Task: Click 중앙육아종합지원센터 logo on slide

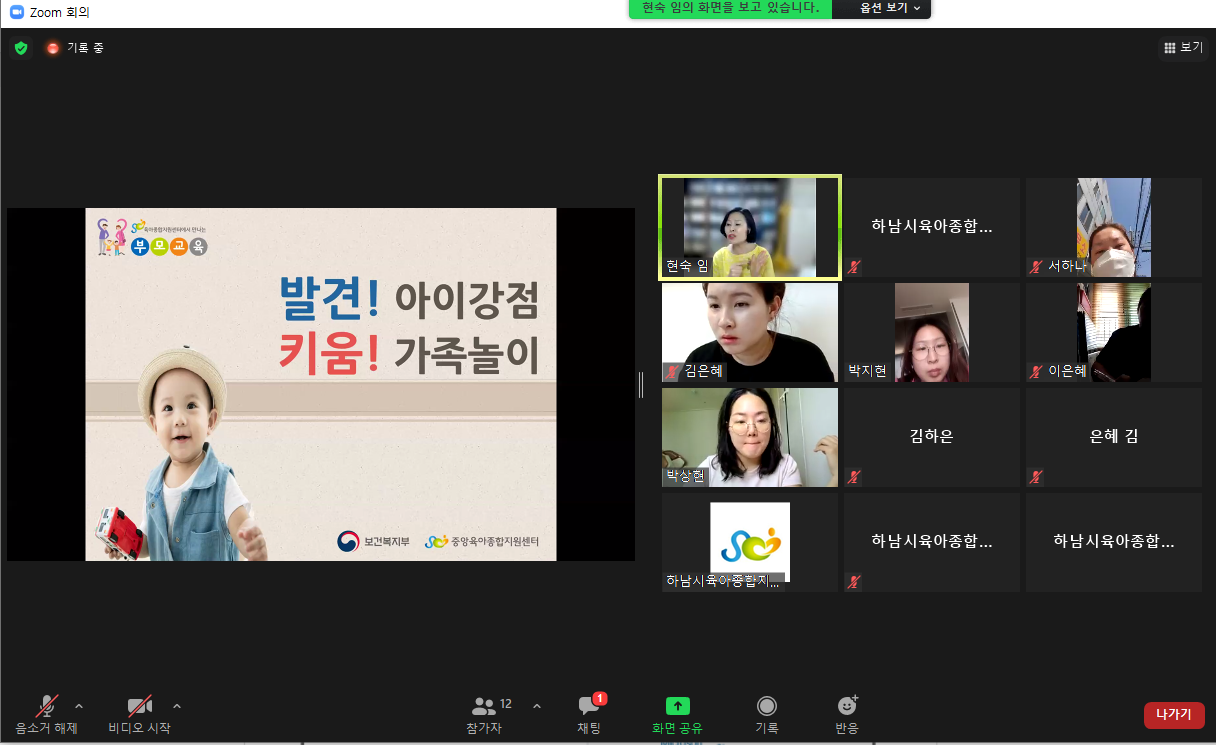Action: (x=482, y=541)
